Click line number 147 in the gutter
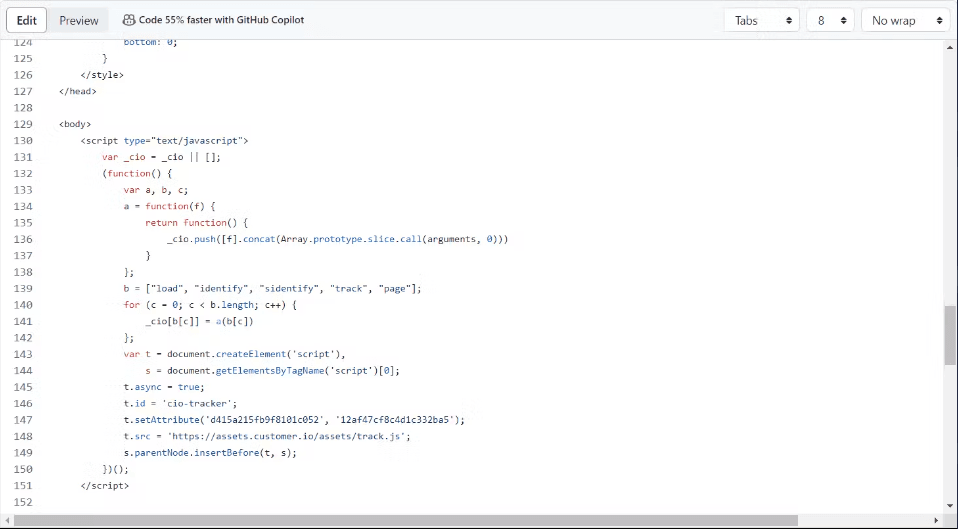The width and height of the screenshot is (958, 529). [x=23, y=420]
